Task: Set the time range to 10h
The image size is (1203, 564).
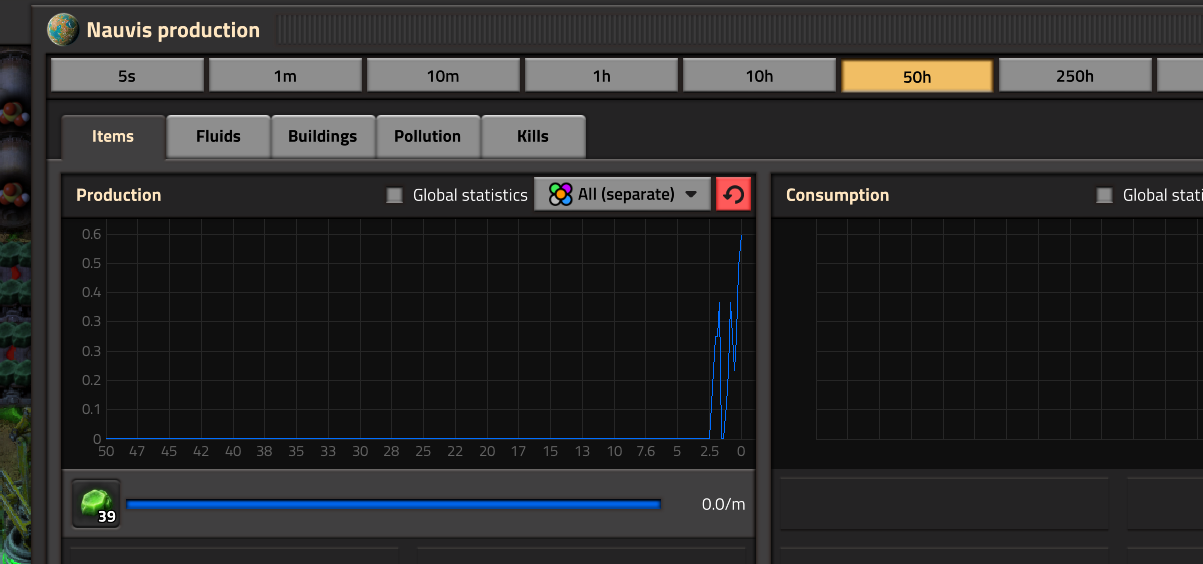Action: (759, 76)
